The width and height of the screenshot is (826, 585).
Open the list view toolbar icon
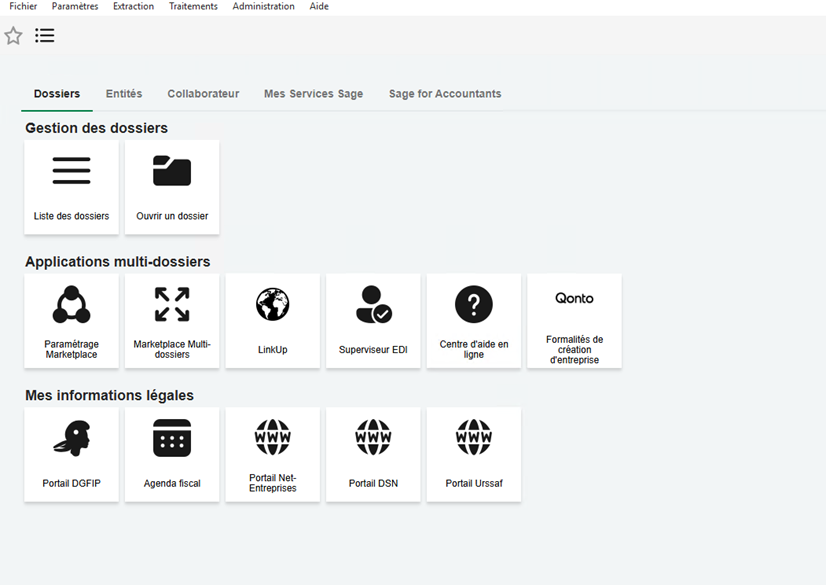(45, 35)
